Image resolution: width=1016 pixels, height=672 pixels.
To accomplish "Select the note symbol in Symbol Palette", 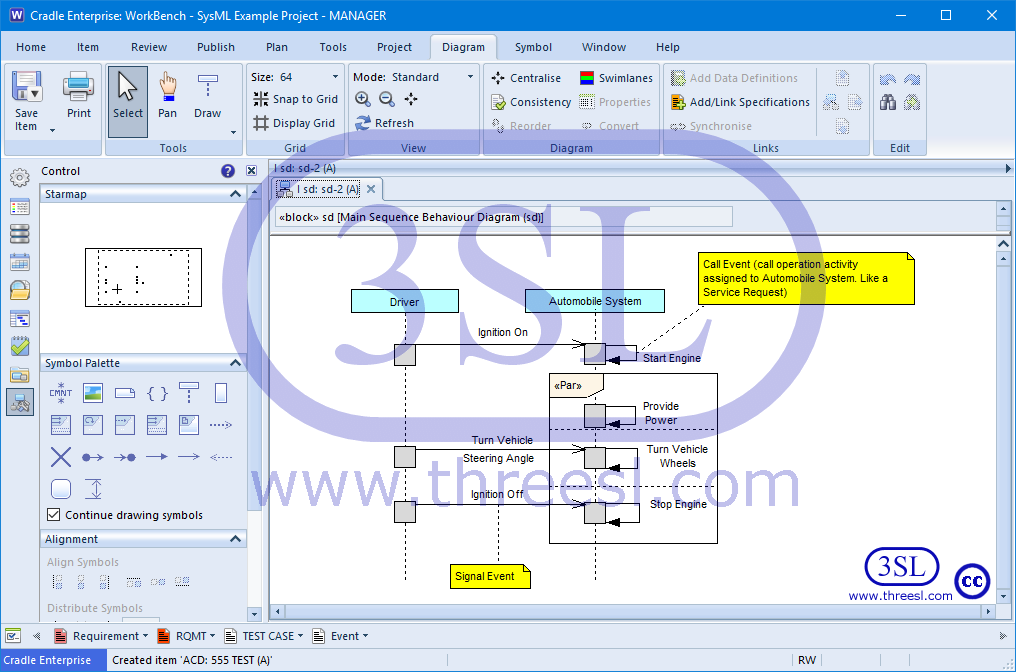I will tap(124, 393).
